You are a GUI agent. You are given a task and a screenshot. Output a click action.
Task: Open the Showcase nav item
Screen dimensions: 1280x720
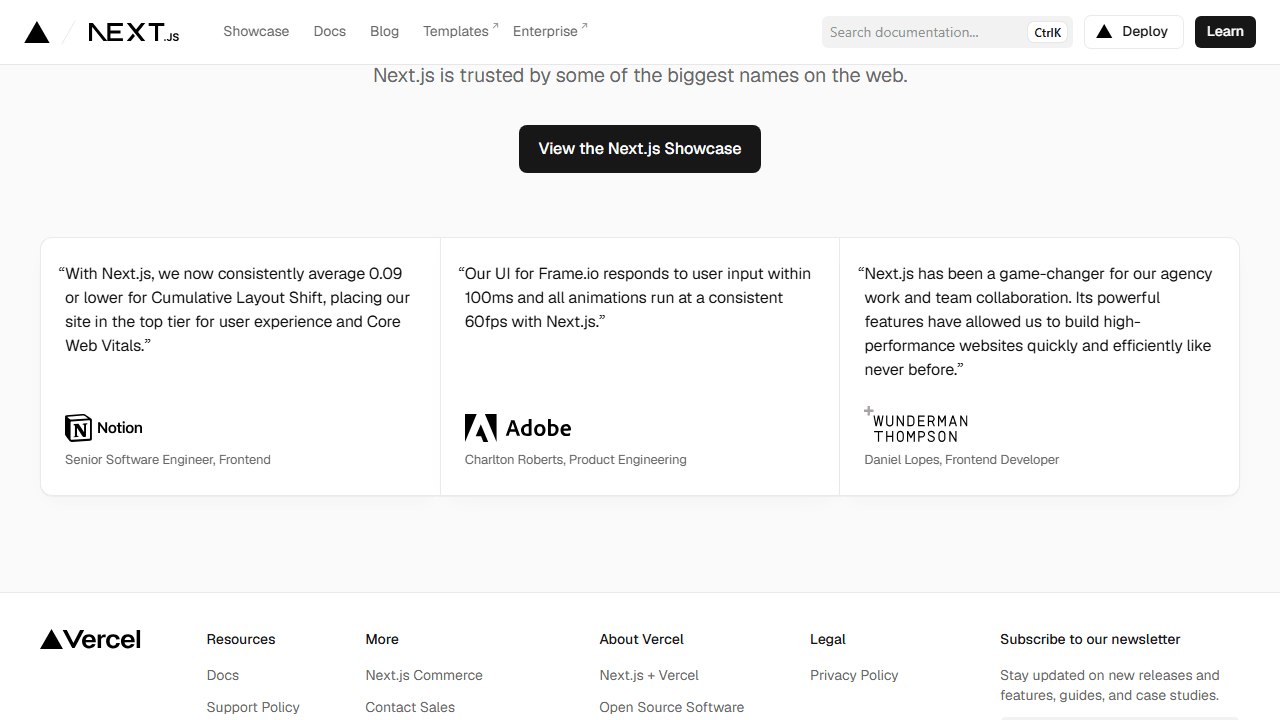pos(256,31)
